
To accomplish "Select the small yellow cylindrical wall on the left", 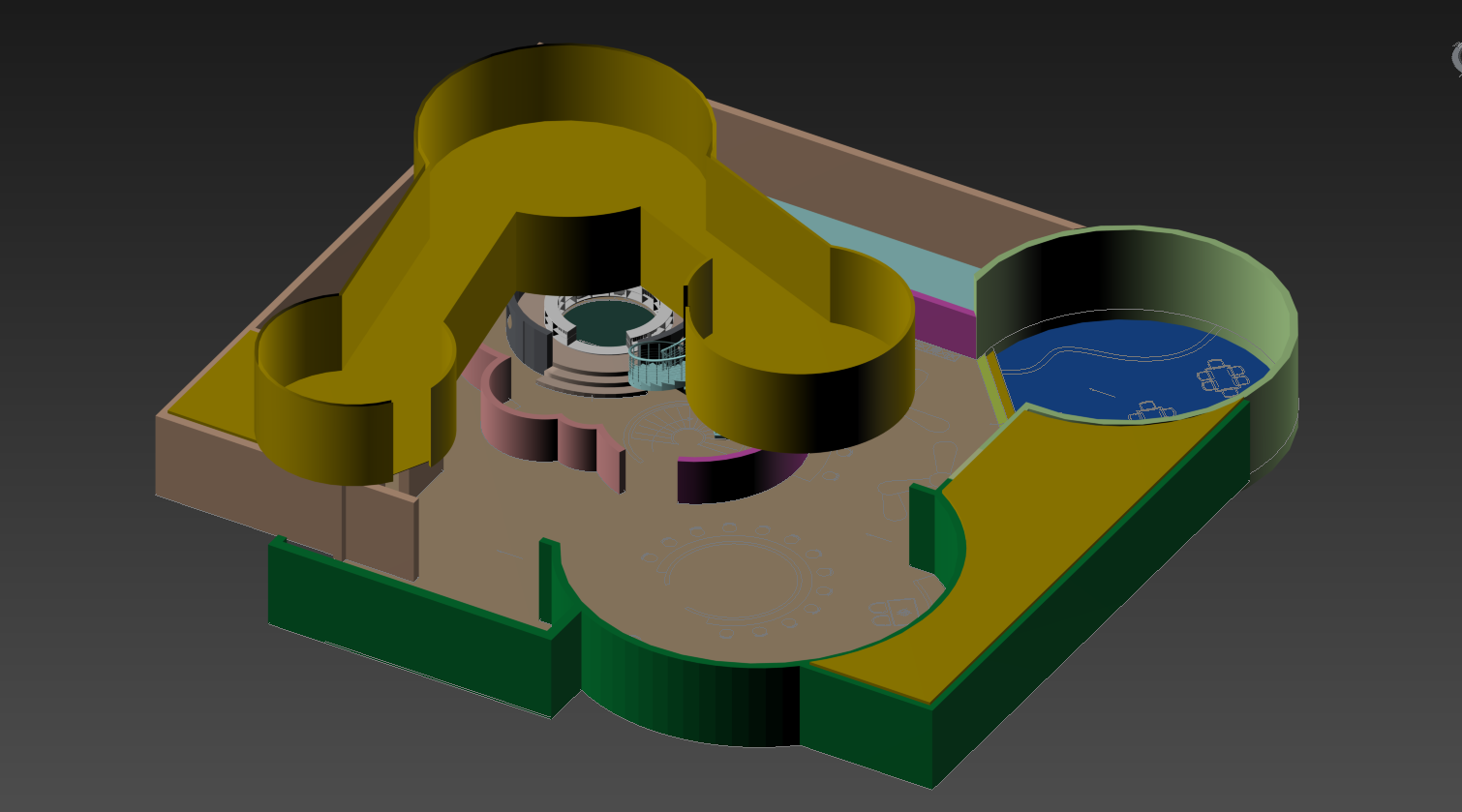I will pos(320,436).
